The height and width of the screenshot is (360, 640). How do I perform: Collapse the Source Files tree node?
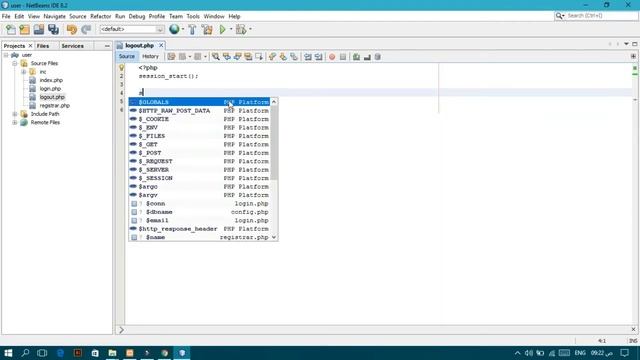pos(15,63)
